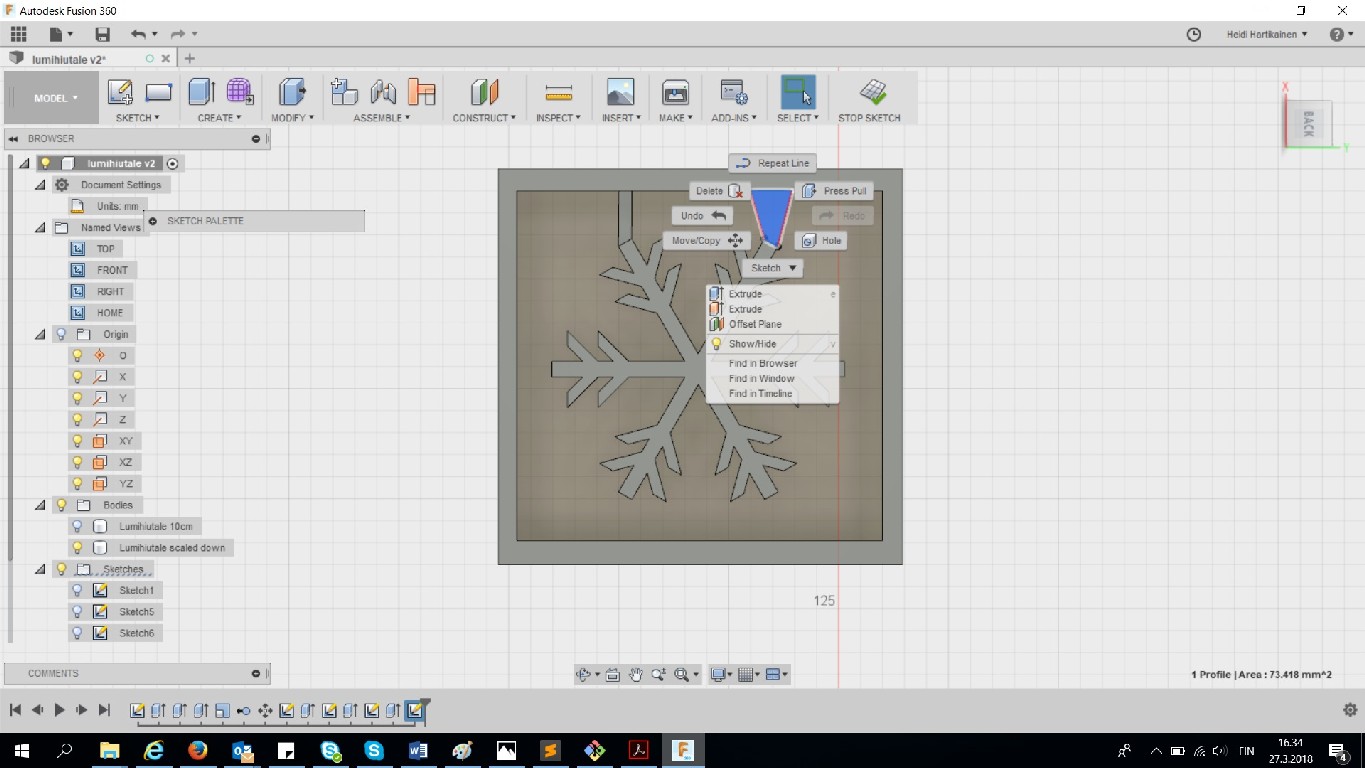Open the Create Form purple icon
Screen dimensions: 1365x768
(240, 93)
